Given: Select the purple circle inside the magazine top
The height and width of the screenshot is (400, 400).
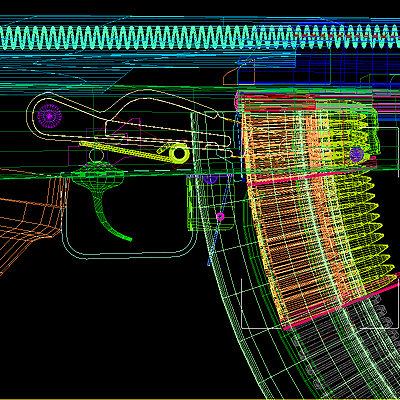Looking at the screenshot, I should coord(356,154).
